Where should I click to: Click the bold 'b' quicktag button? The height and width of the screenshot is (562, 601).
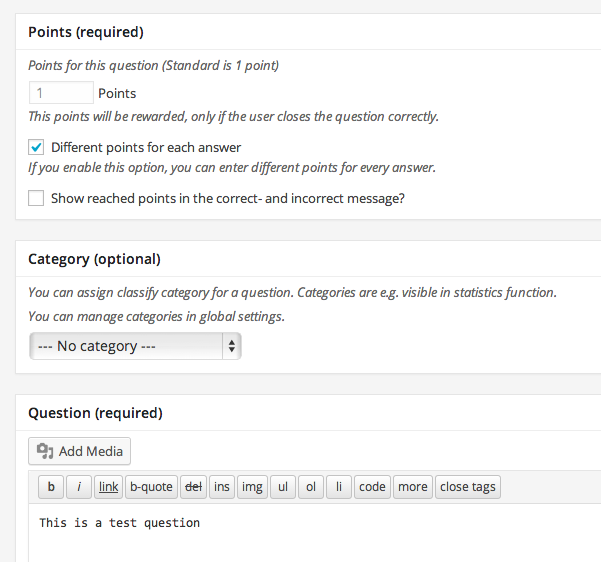point(50,487)
